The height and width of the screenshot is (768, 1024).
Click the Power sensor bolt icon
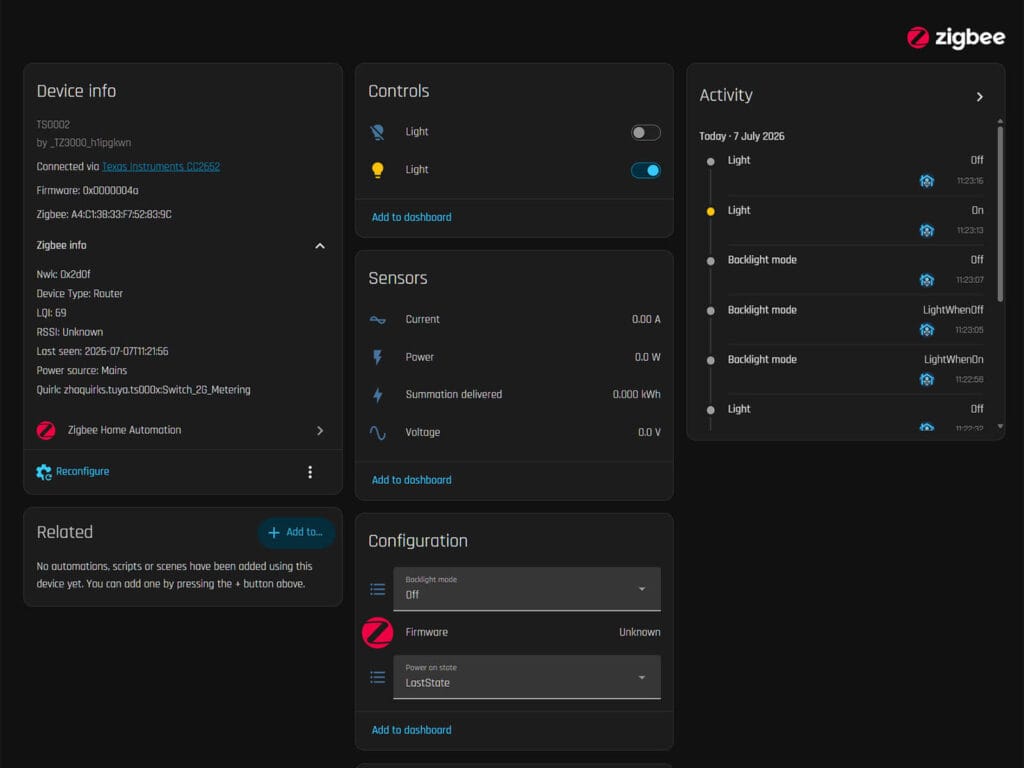(377, 357)
